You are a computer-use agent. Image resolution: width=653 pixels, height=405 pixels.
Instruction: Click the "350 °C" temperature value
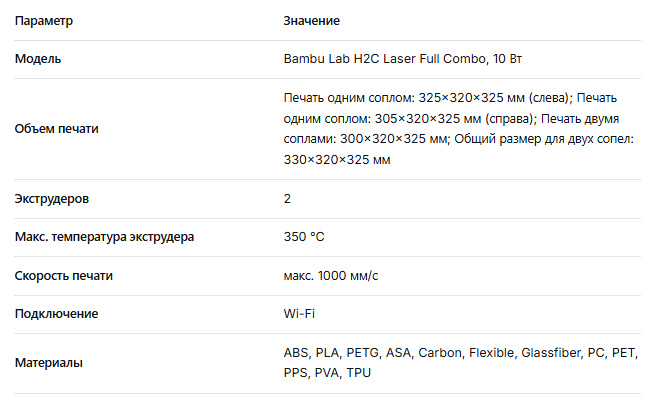click(304, 237)
